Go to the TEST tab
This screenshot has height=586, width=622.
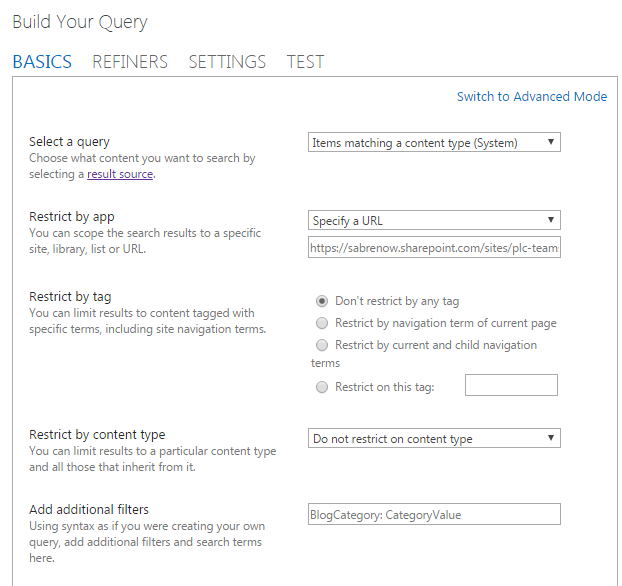[305, 62]
